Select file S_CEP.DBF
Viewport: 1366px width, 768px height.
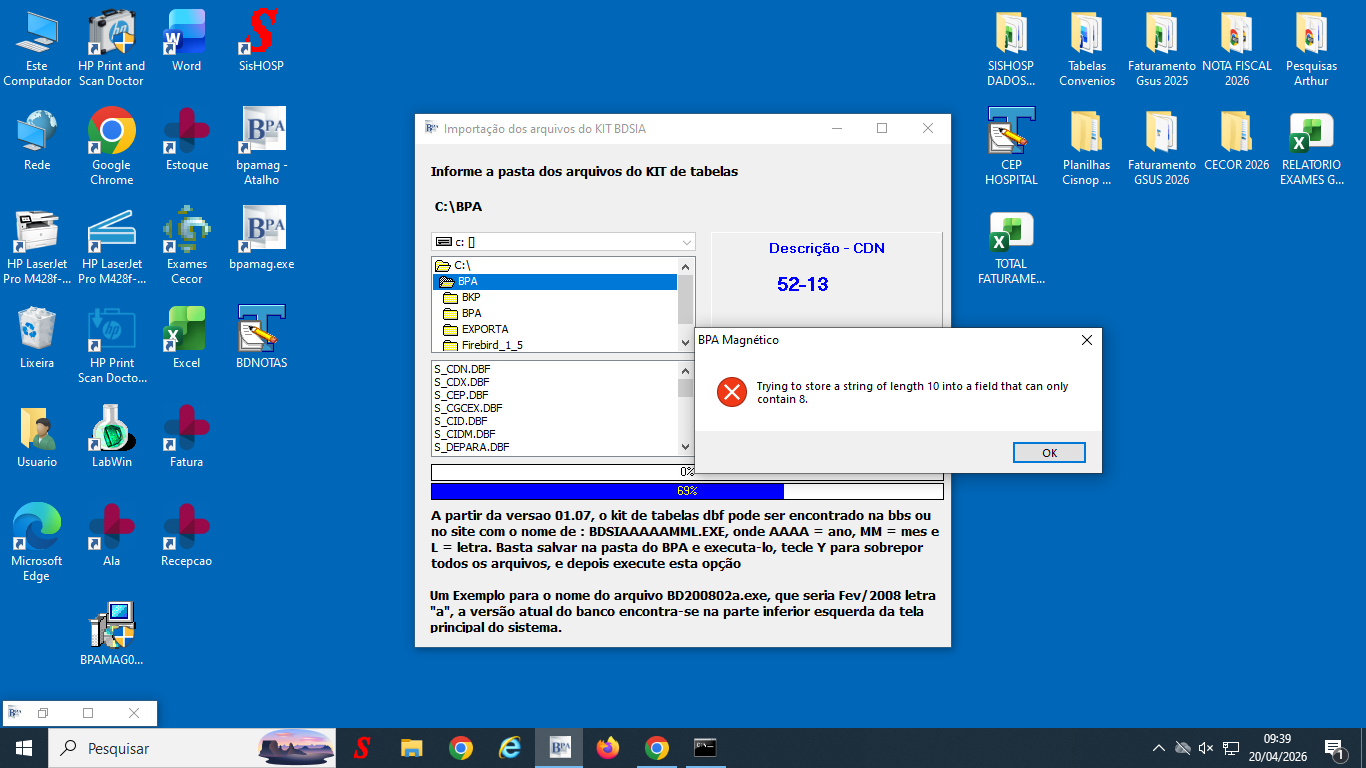[461, 395]
